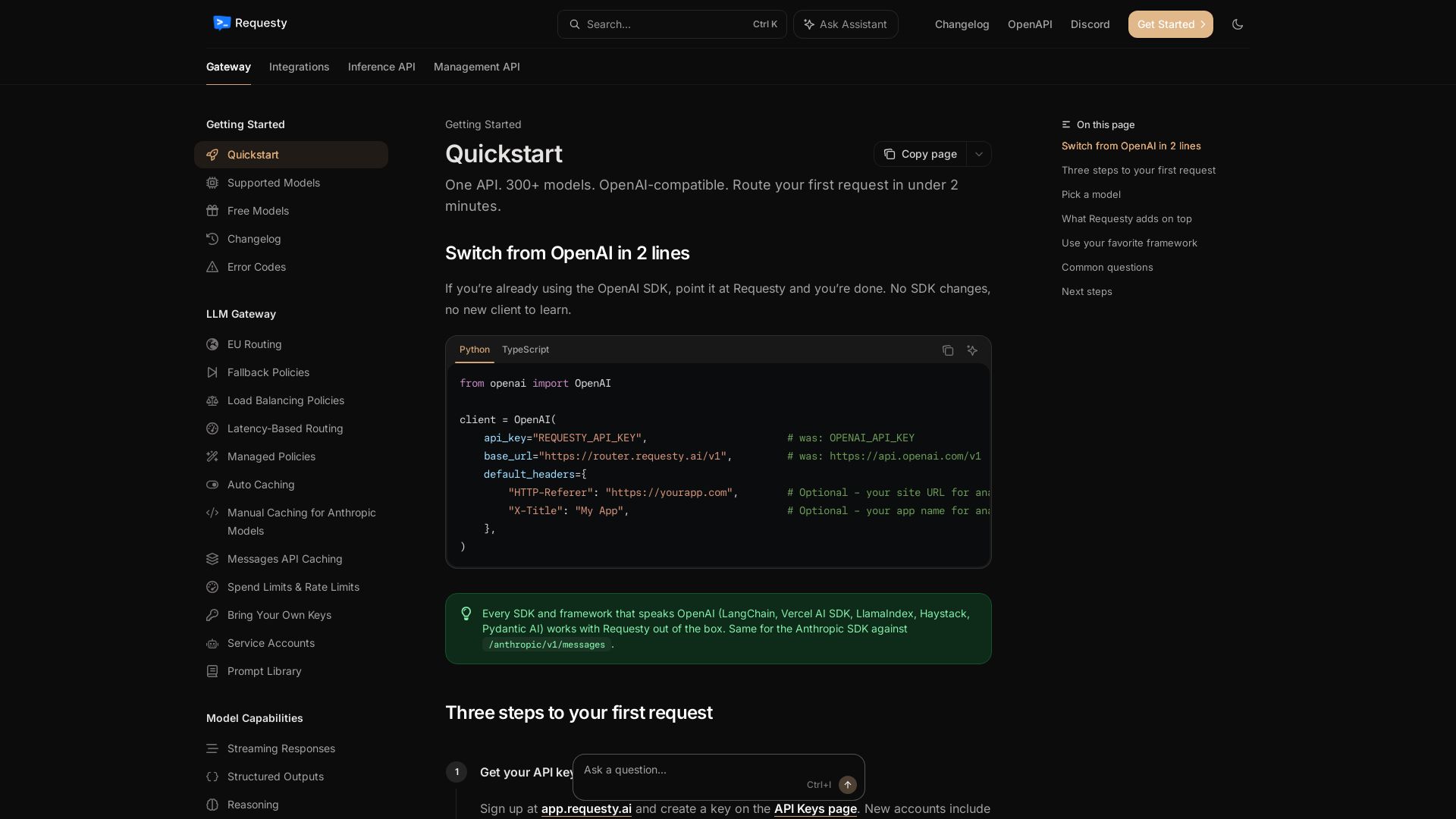Viewport: 1456px width, 819px height.
Task: Jump to Common questions section
Action: [x=1107, y=267]
